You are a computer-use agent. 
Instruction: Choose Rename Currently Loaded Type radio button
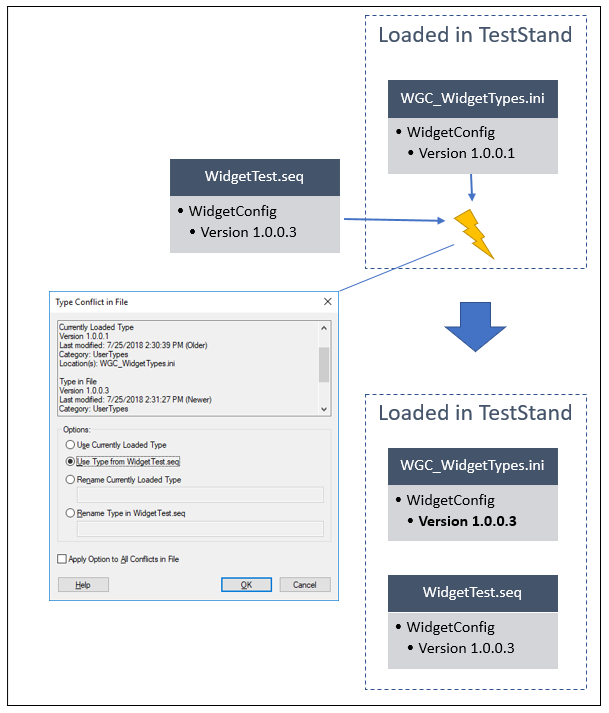pyautogui.click(x=70, y=479)
